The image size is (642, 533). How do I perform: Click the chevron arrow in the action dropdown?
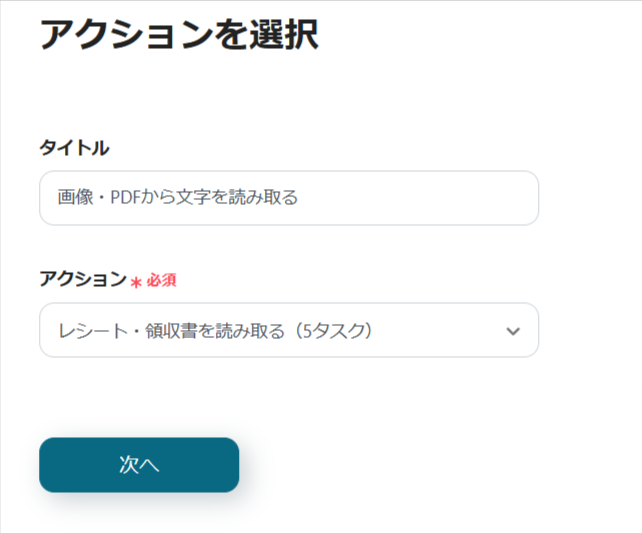pos(513,331)
